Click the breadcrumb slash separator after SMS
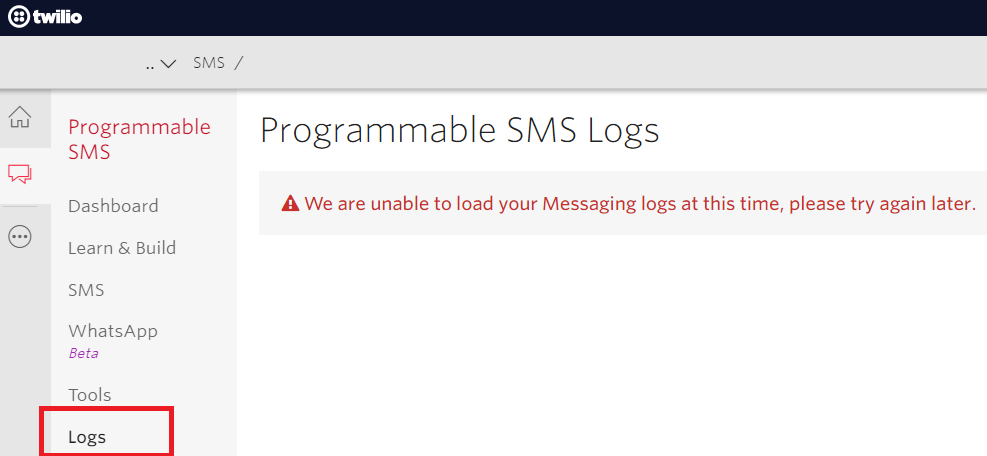This screenshot has width=987, height=456. pos(239,63)
